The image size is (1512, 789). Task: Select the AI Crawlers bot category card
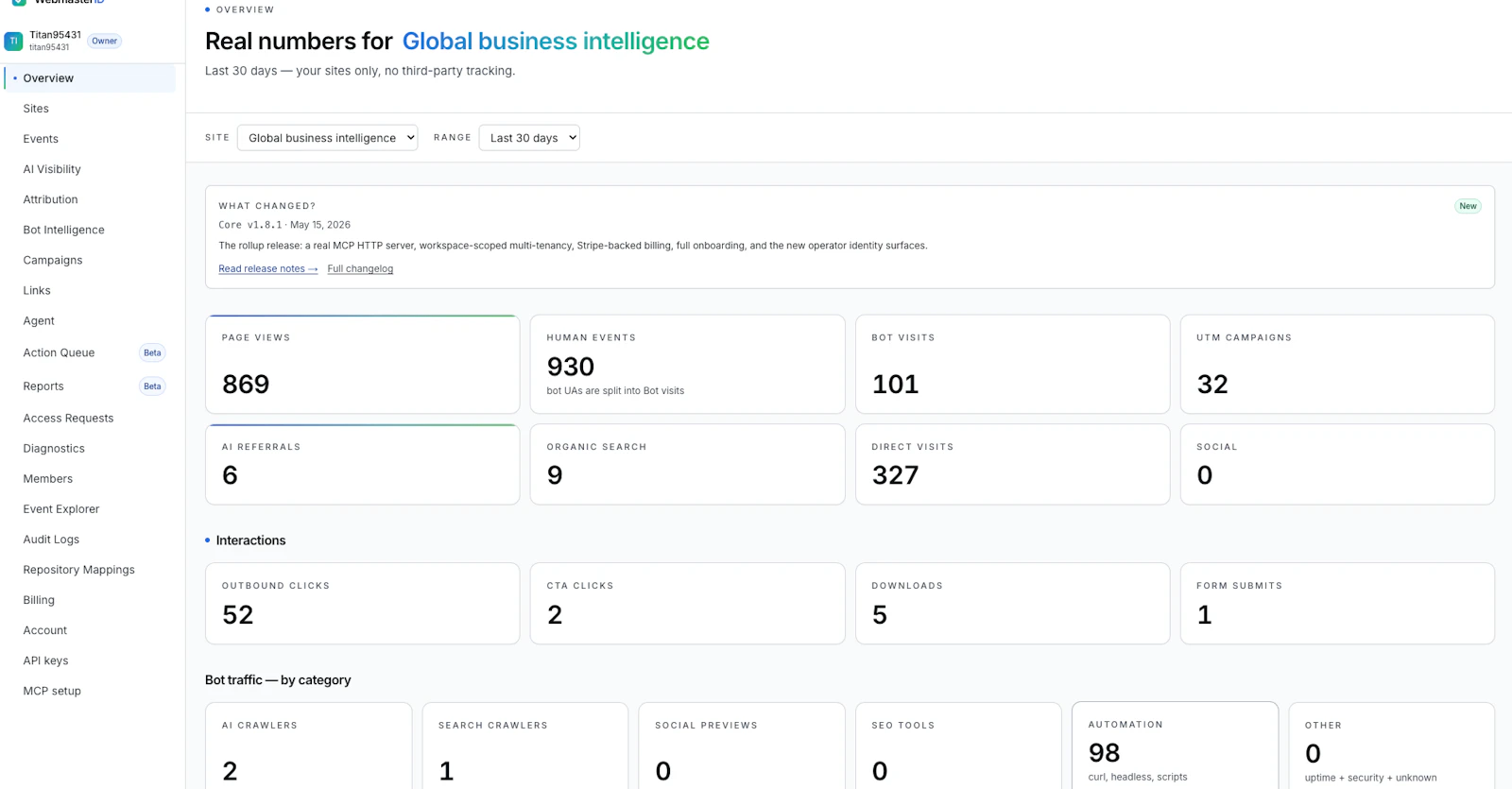coord(309,746)
